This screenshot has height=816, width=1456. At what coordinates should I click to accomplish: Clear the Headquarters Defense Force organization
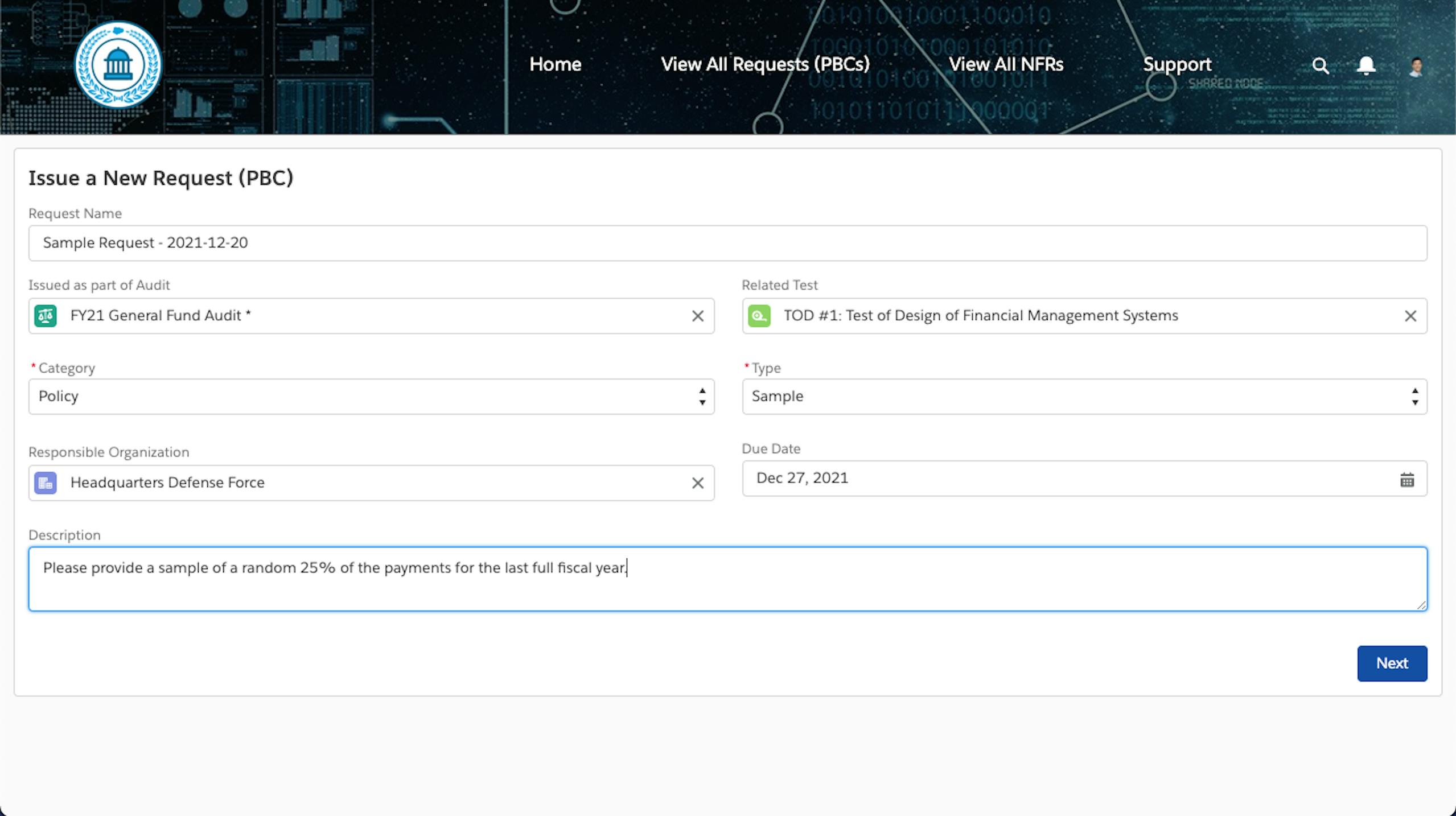[697, 483]
